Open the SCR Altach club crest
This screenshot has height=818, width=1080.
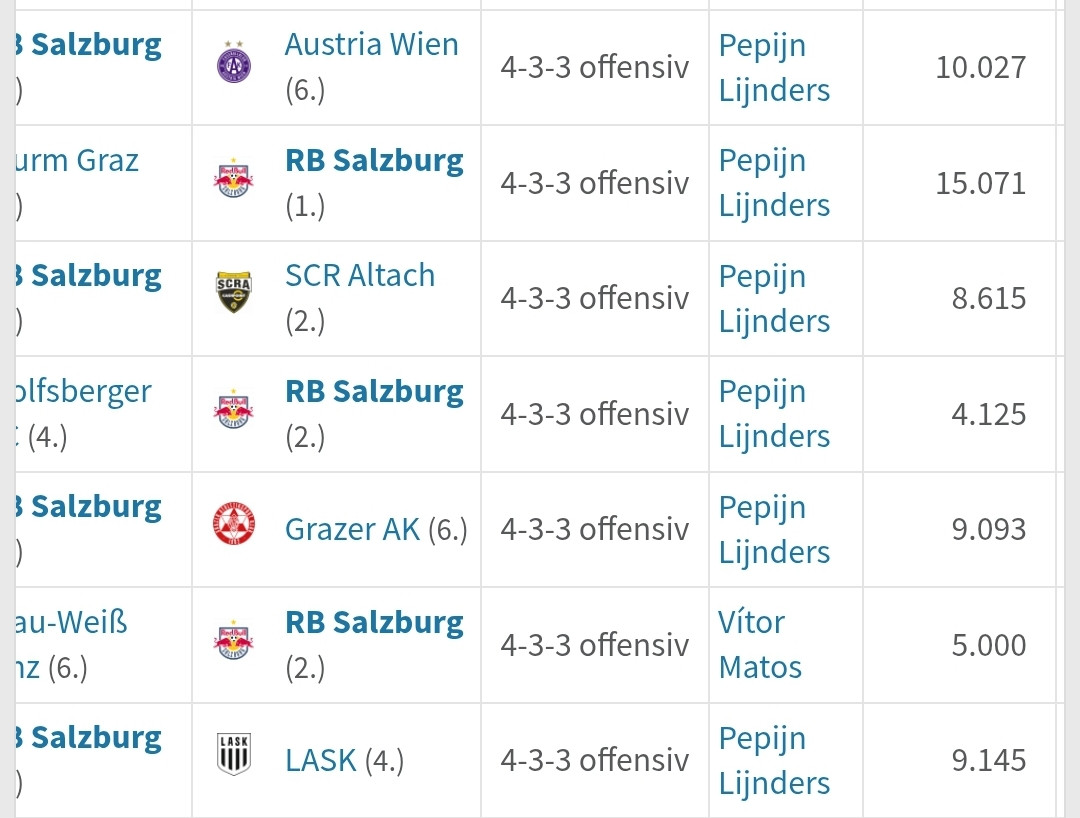pyautogui.click(x=234, y=298)
